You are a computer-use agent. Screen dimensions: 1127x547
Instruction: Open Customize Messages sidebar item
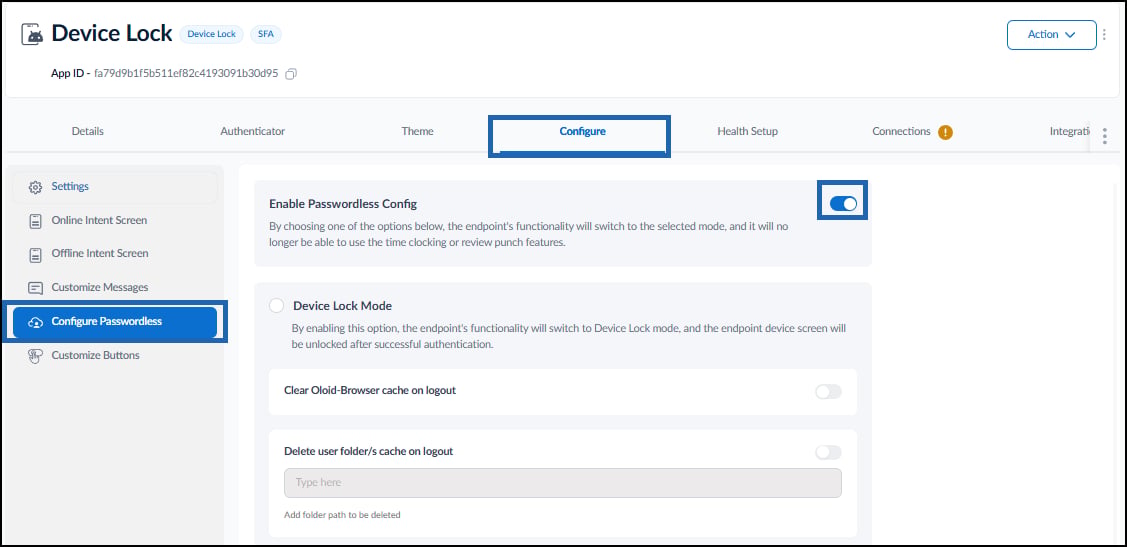tap(115, 288)
